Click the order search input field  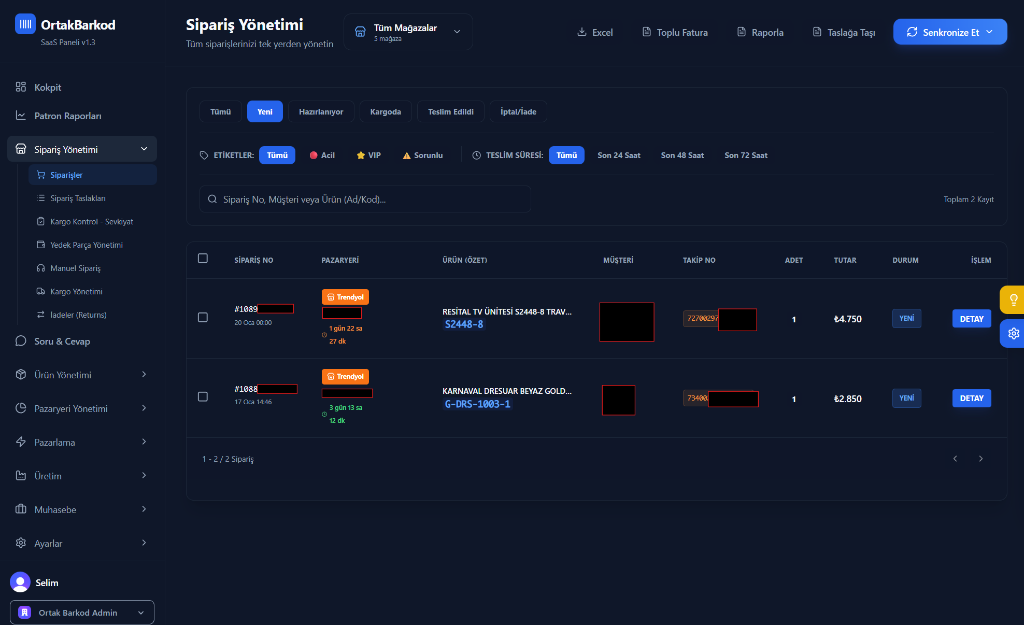pyautogui.click(x=365, y=199)
